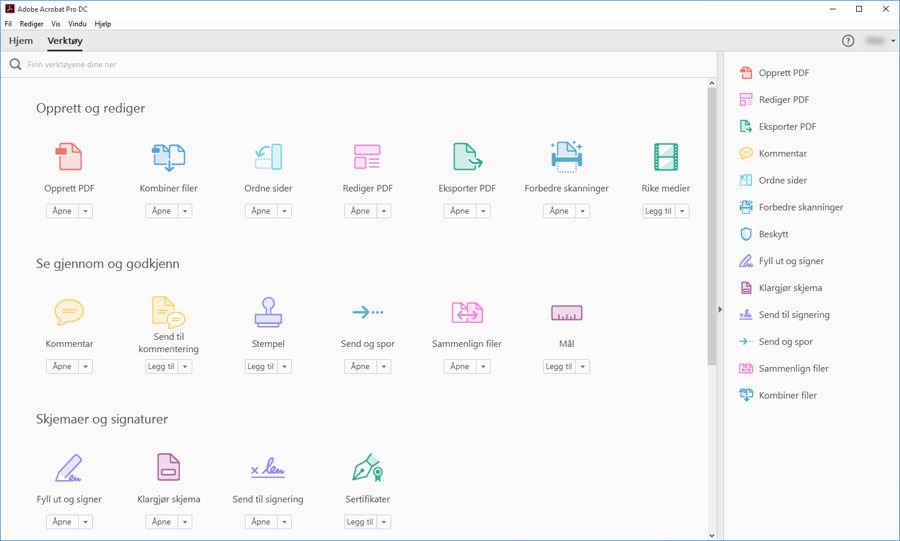Click the Mål ruler icon
The height and width of the screenshot is (541, 900).
[x=567, y=313]
